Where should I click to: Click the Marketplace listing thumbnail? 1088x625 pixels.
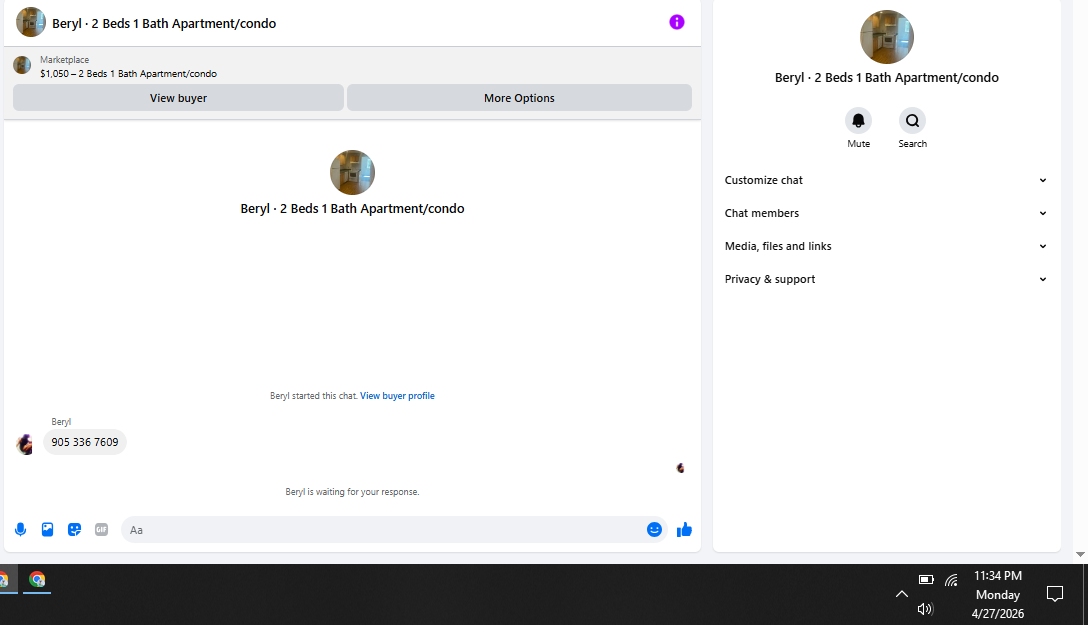[x=22, y=65]
